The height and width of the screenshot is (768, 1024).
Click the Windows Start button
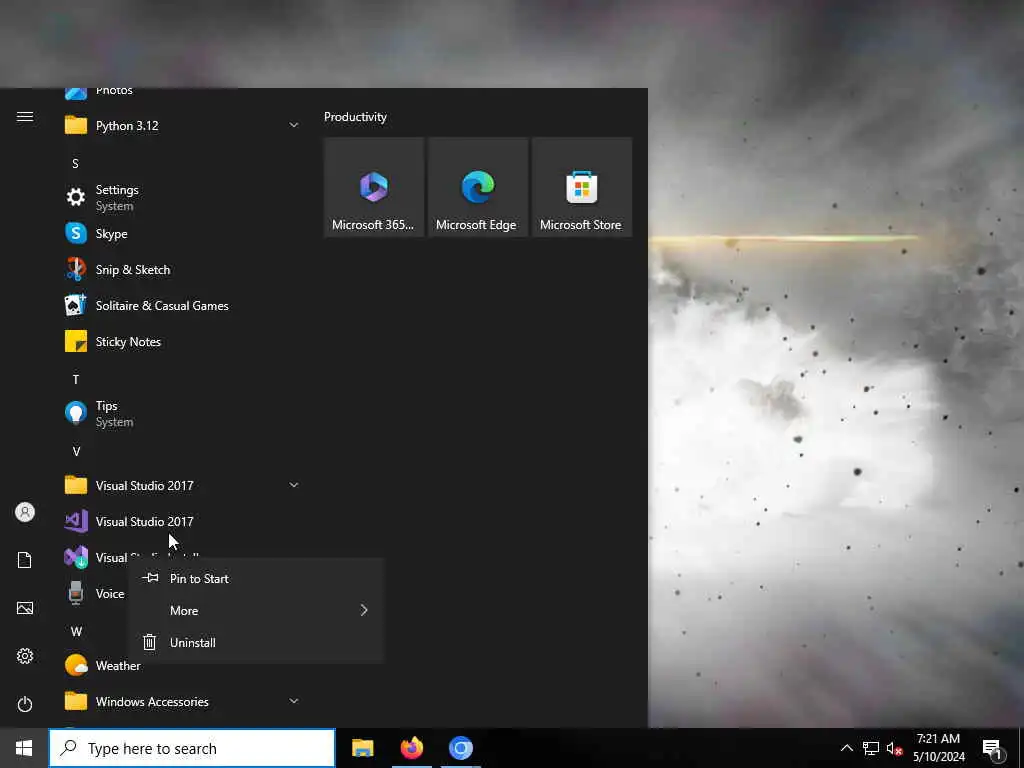[x=24, y=748]
